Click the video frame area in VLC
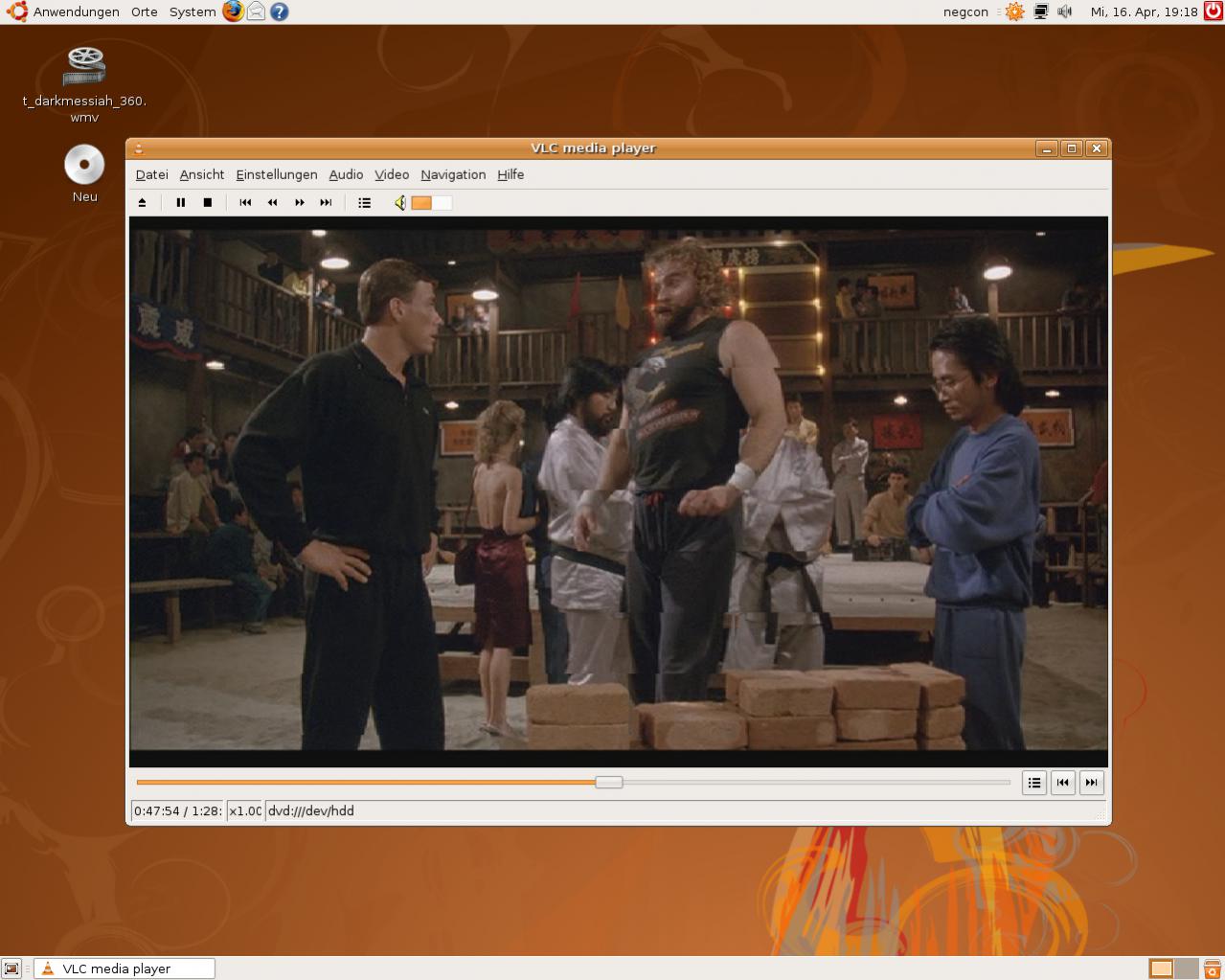This screenshot has height=980, width=1225. pos(619,490)
